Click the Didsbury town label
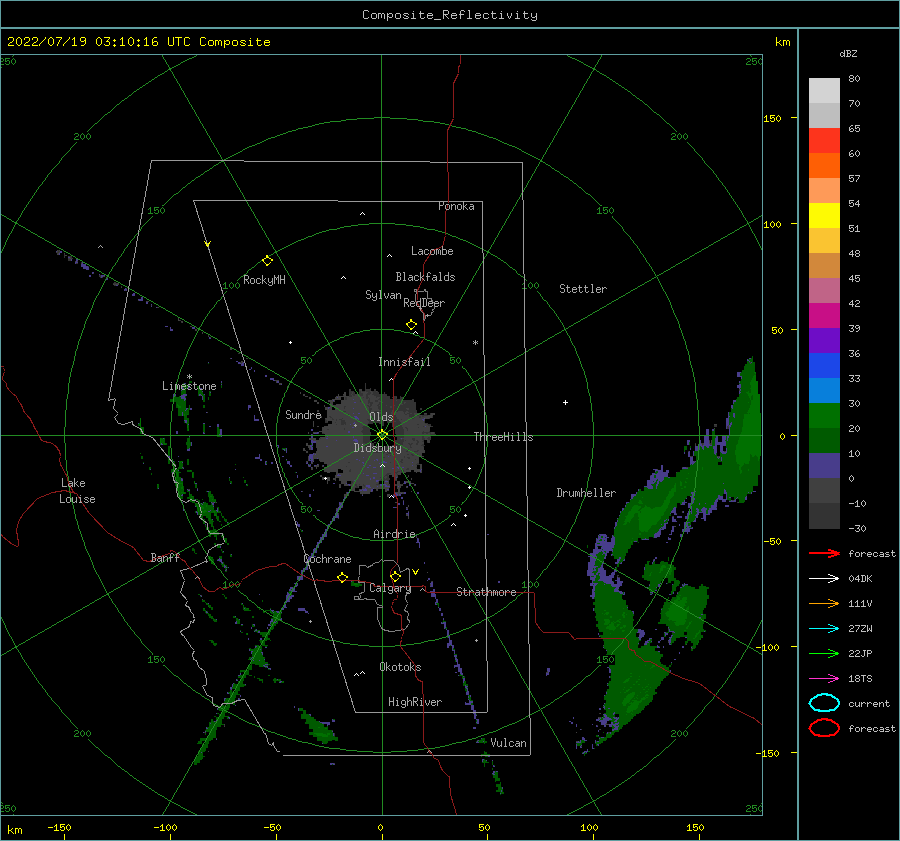900x841 pixels. [378, 448]
